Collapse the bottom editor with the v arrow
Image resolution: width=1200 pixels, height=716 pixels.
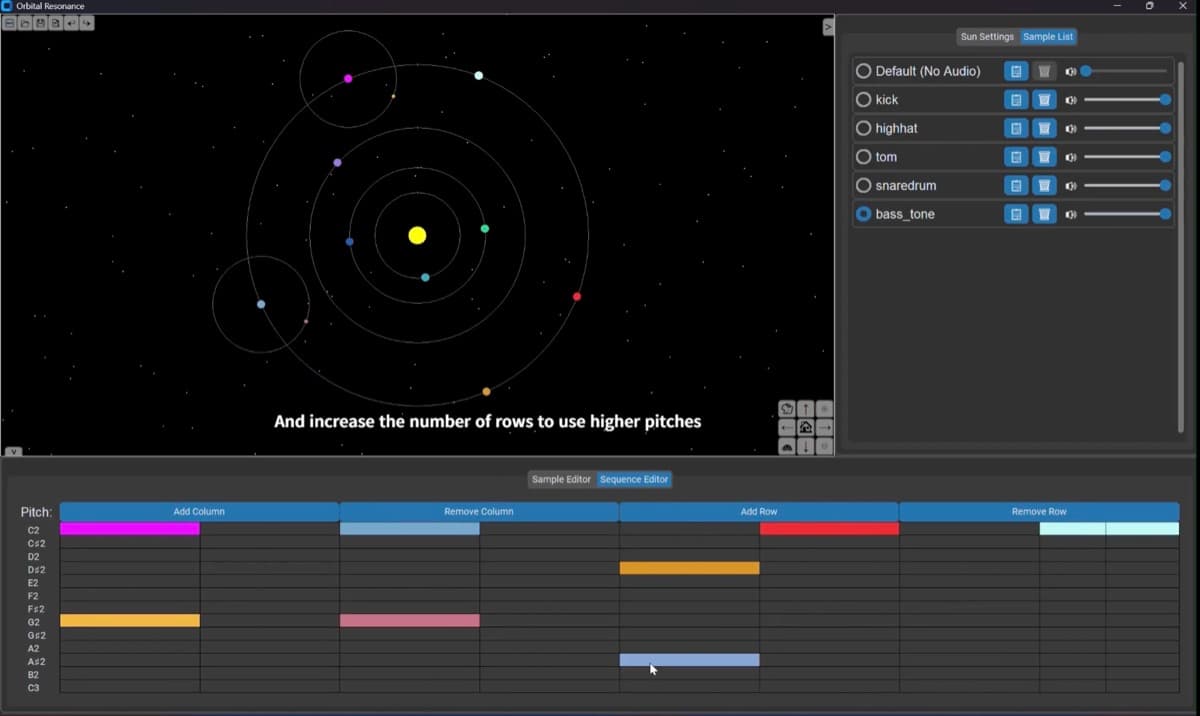pos(13,452)
